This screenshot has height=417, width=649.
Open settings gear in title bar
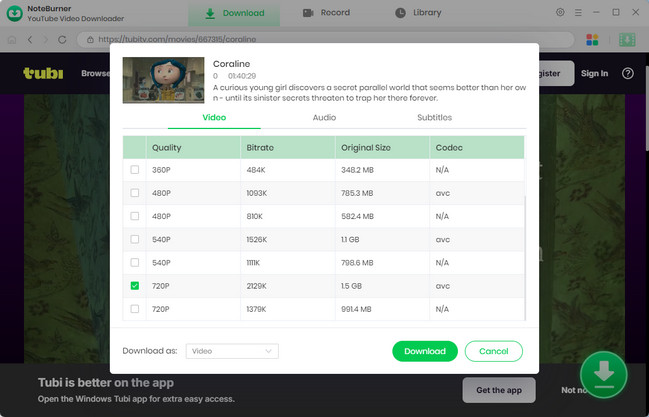click(x=560, y=13)
